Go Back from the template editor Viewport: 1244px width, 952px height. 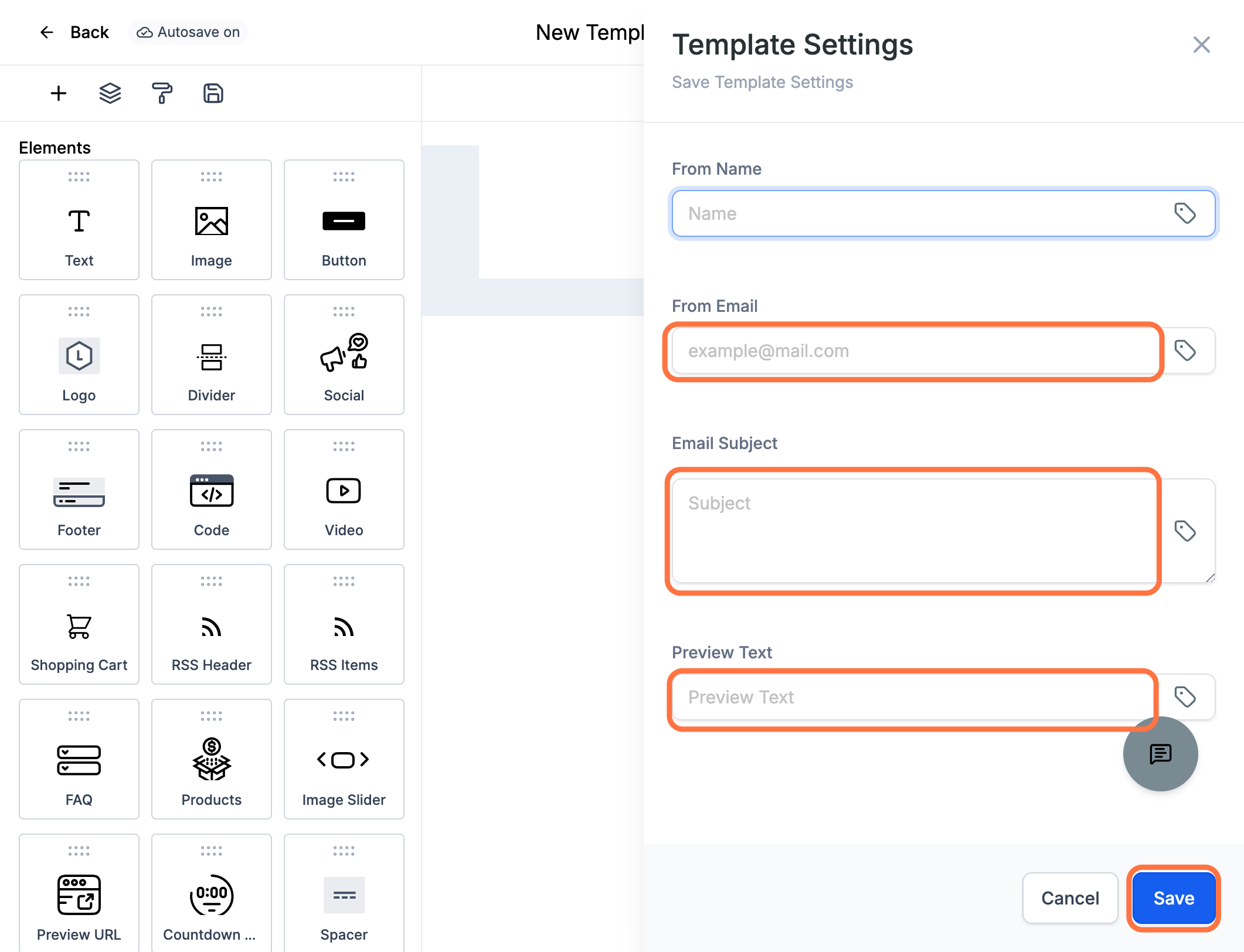(x=74, y=32)
